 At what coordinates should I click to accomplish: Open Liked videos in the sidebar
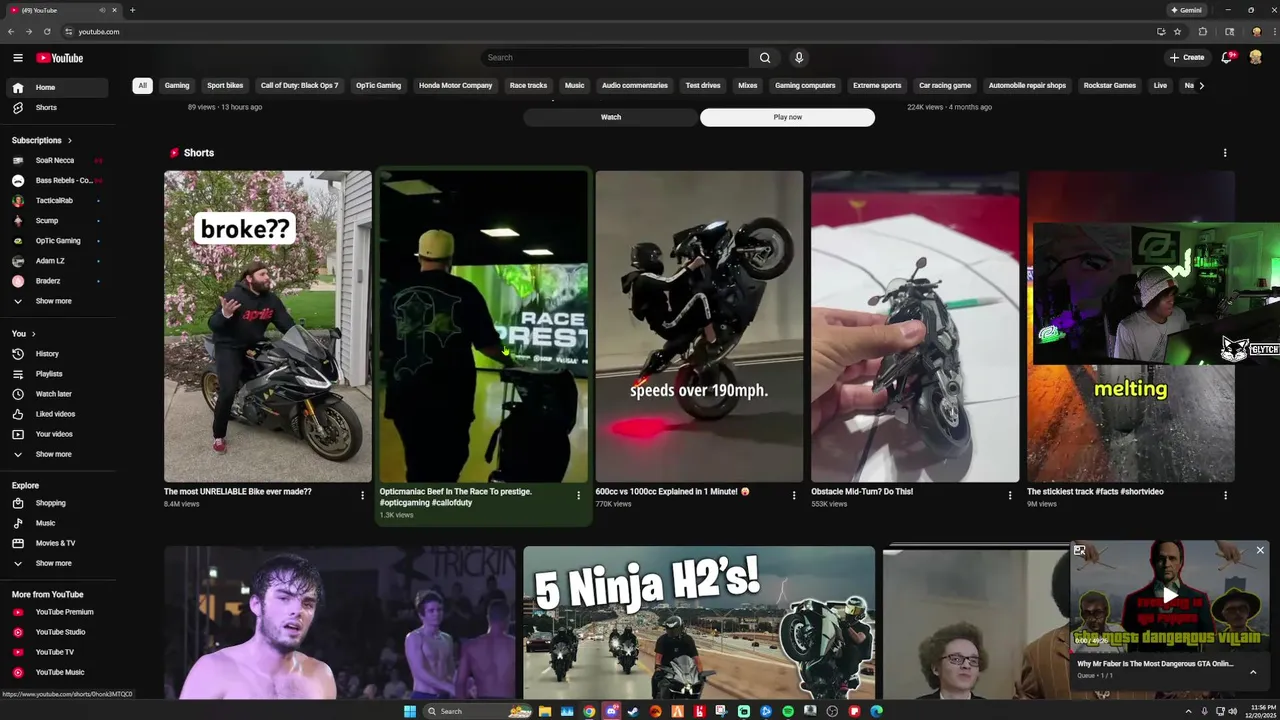point(55,413)
